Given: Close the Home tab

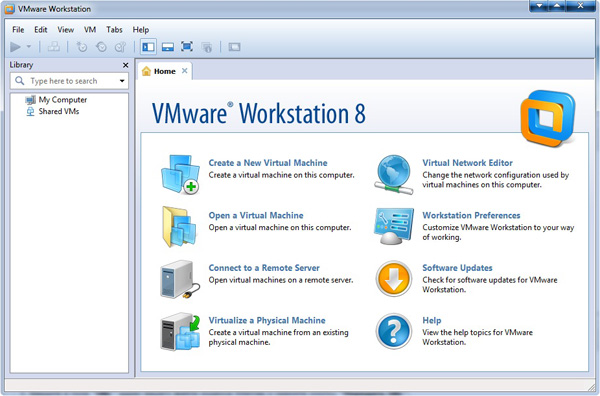Looking at the screenshot, I should coord(184,71).
